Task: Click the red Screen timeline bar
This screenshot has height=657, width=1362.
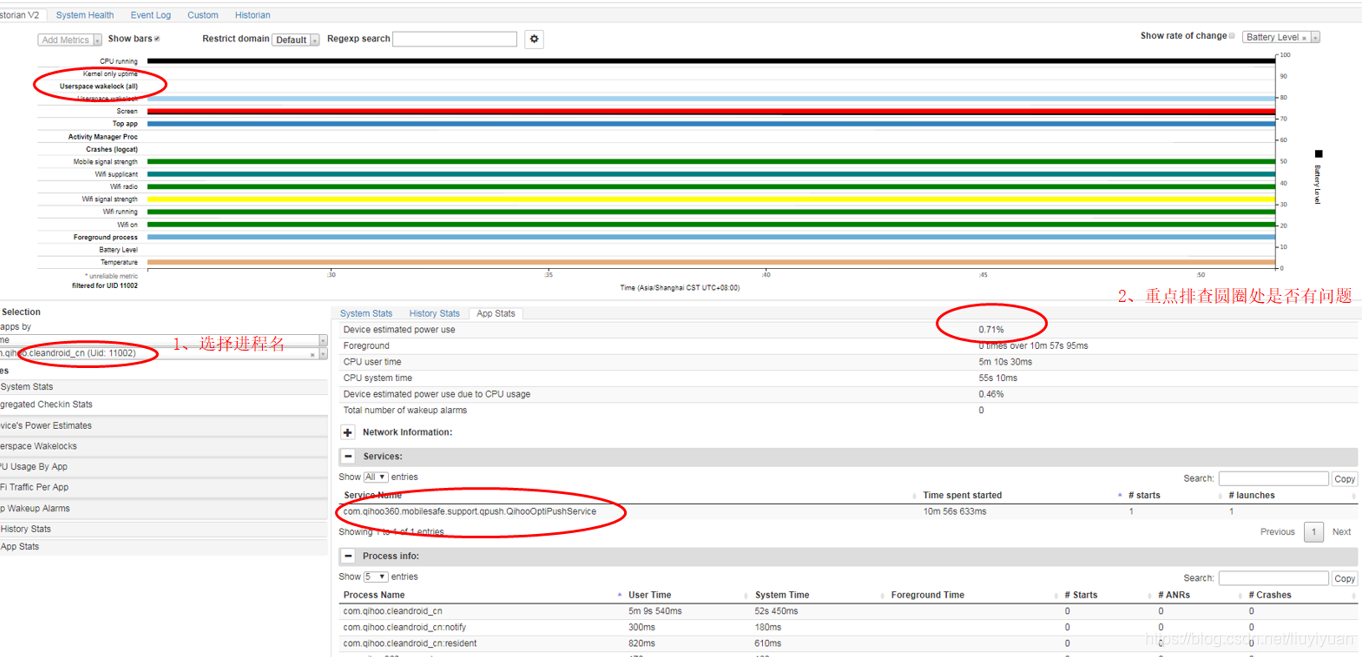Action: pyautogui.click(x=711, y=111)
